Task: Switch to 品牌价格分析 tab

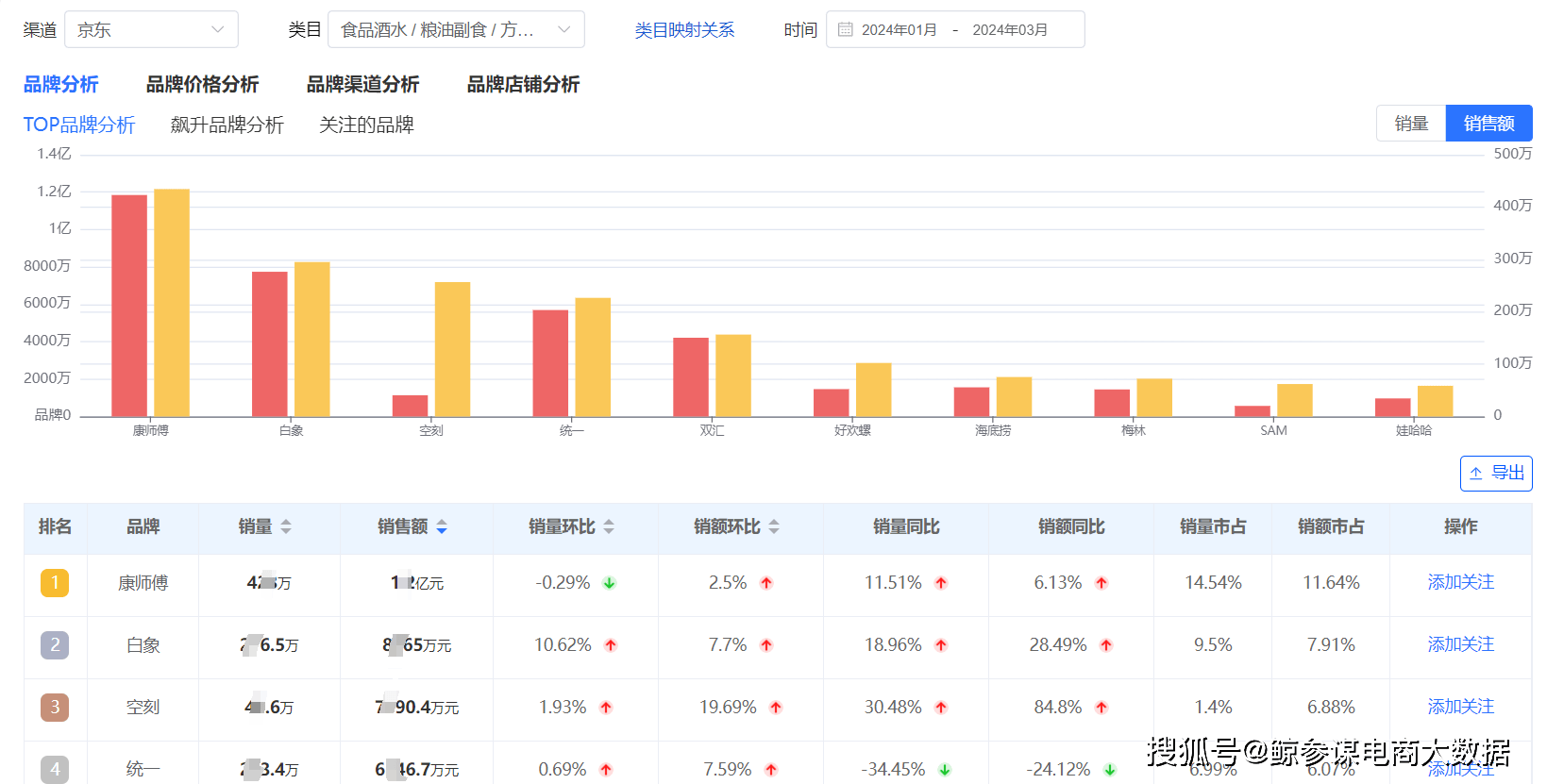Action: point(202,84)
